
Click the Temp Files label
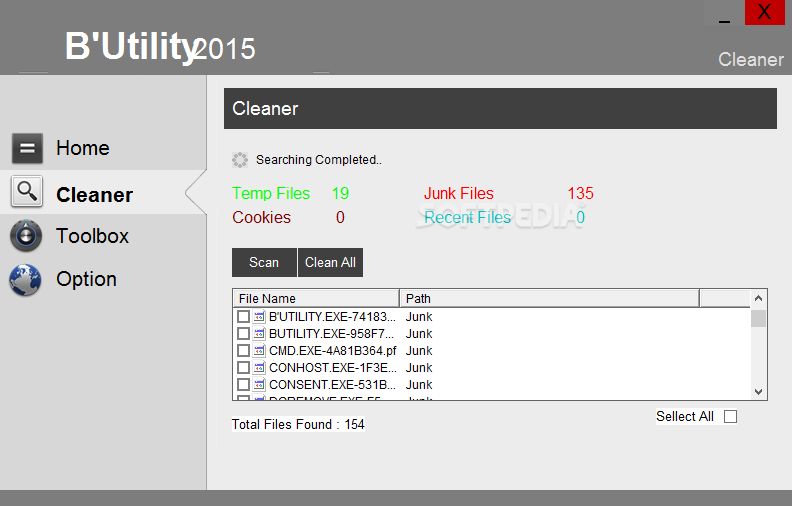tap(271, 193)
